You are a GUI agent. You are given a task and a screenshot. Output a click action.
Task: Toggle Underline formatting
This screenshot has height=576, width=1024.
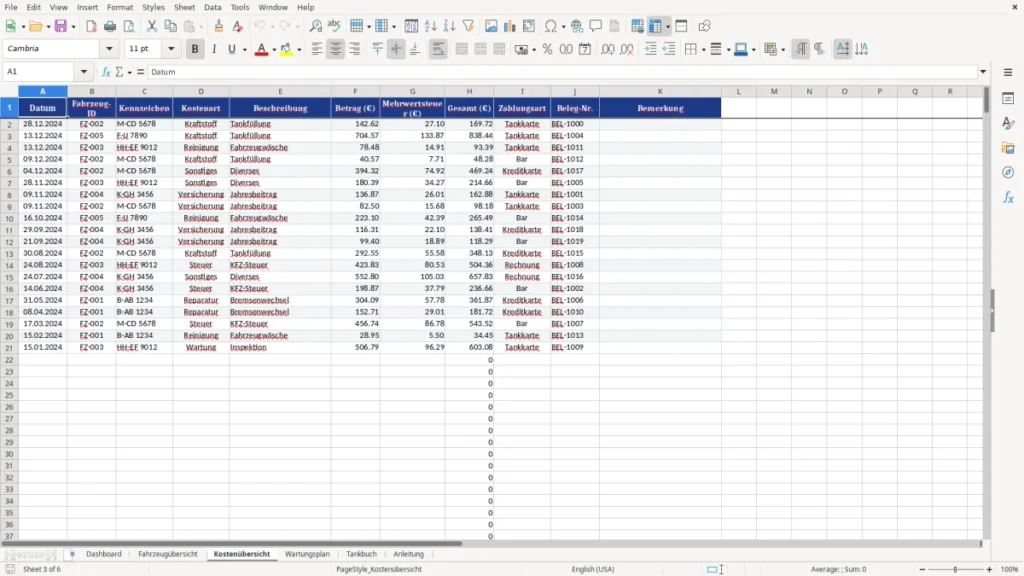[x=232, y=49]
